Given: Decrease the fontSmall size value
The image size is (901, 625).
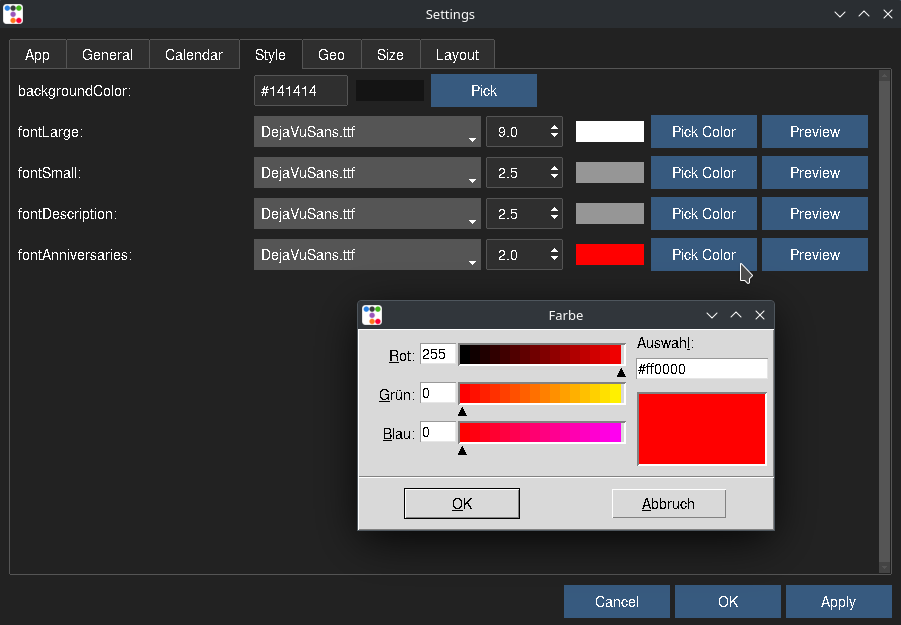Looking at the screenshot, I should point(555,177).
